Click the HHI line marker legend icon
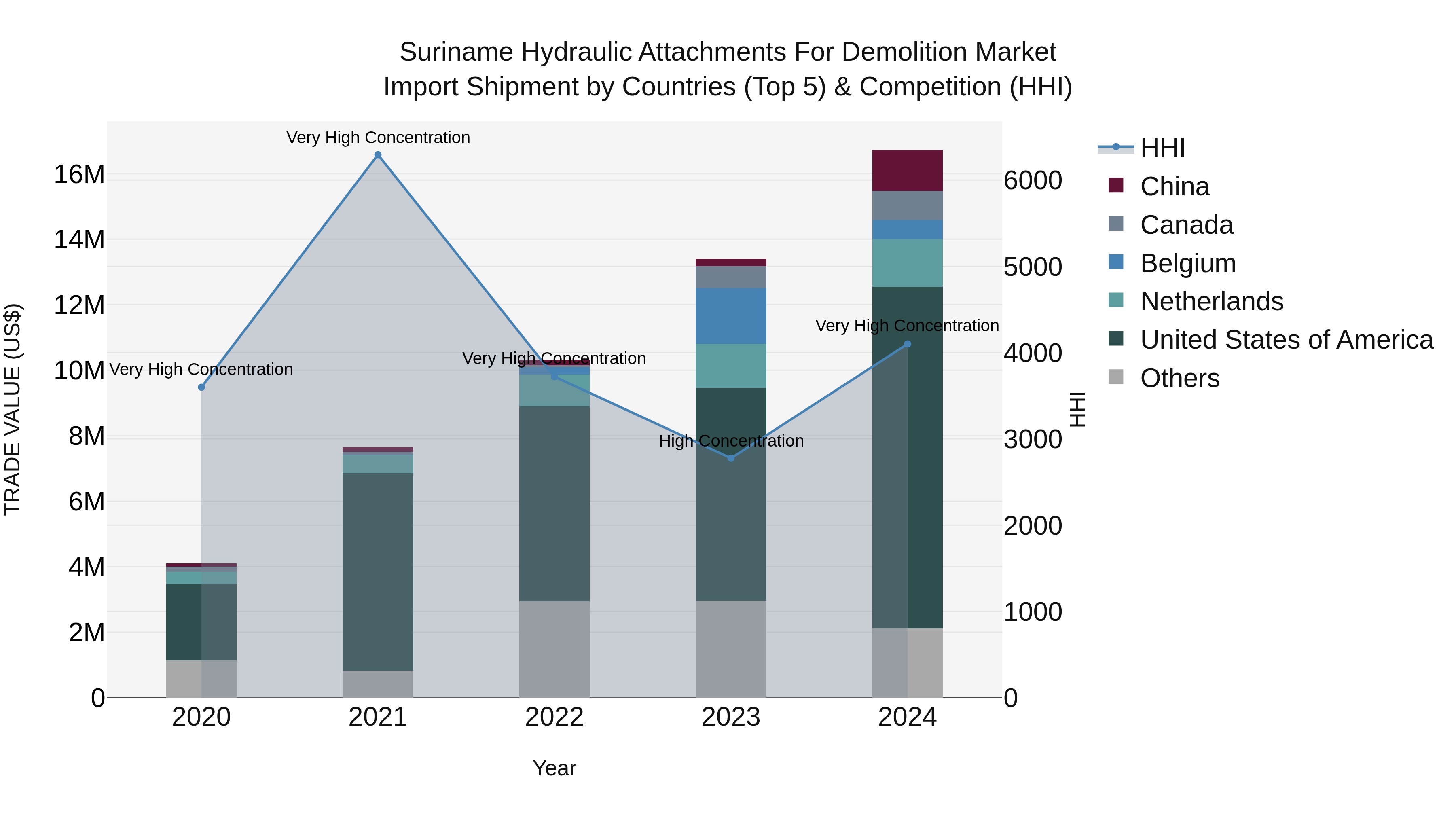The image size is (1456, 819). click(x=1116, y=148)
